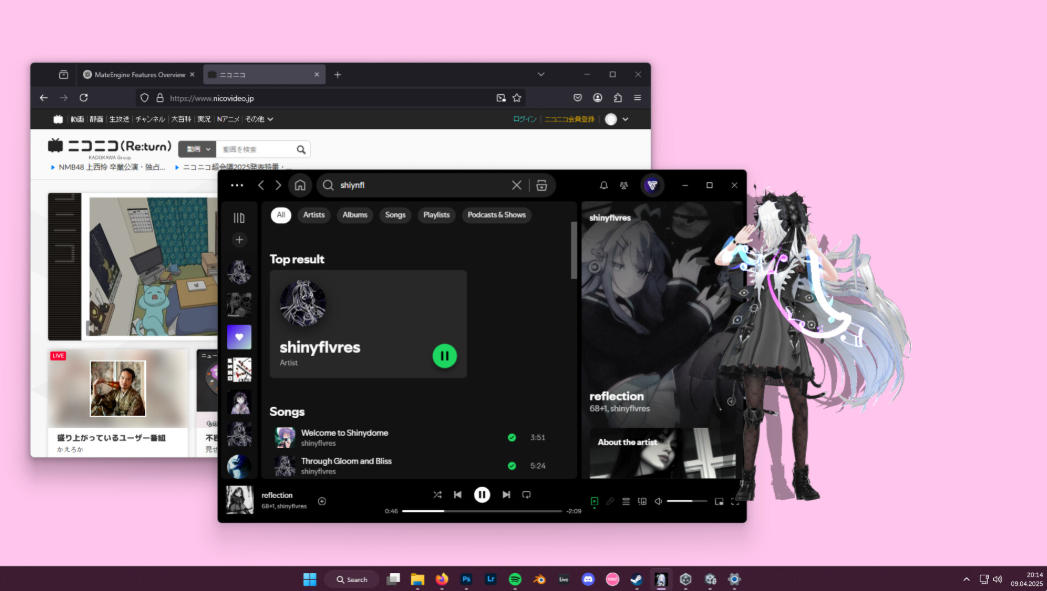
Task: Open Your Library in Spotify sidebar
Action: (x=239, y=218)
